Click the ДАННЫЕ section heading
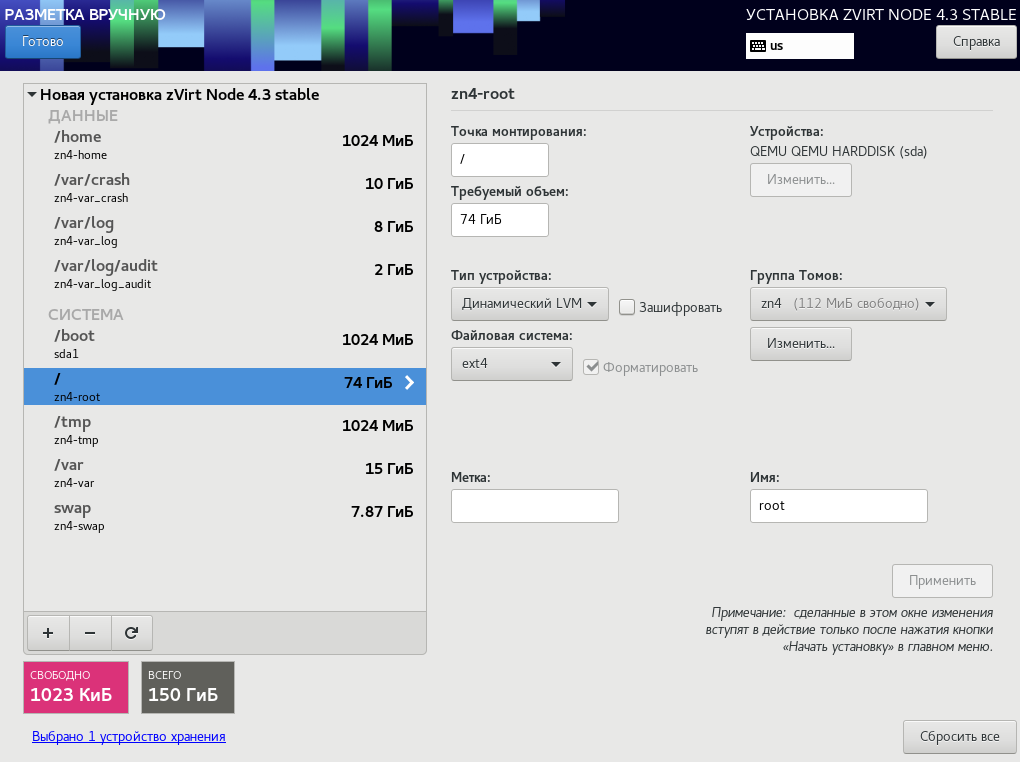 (83, 116)
